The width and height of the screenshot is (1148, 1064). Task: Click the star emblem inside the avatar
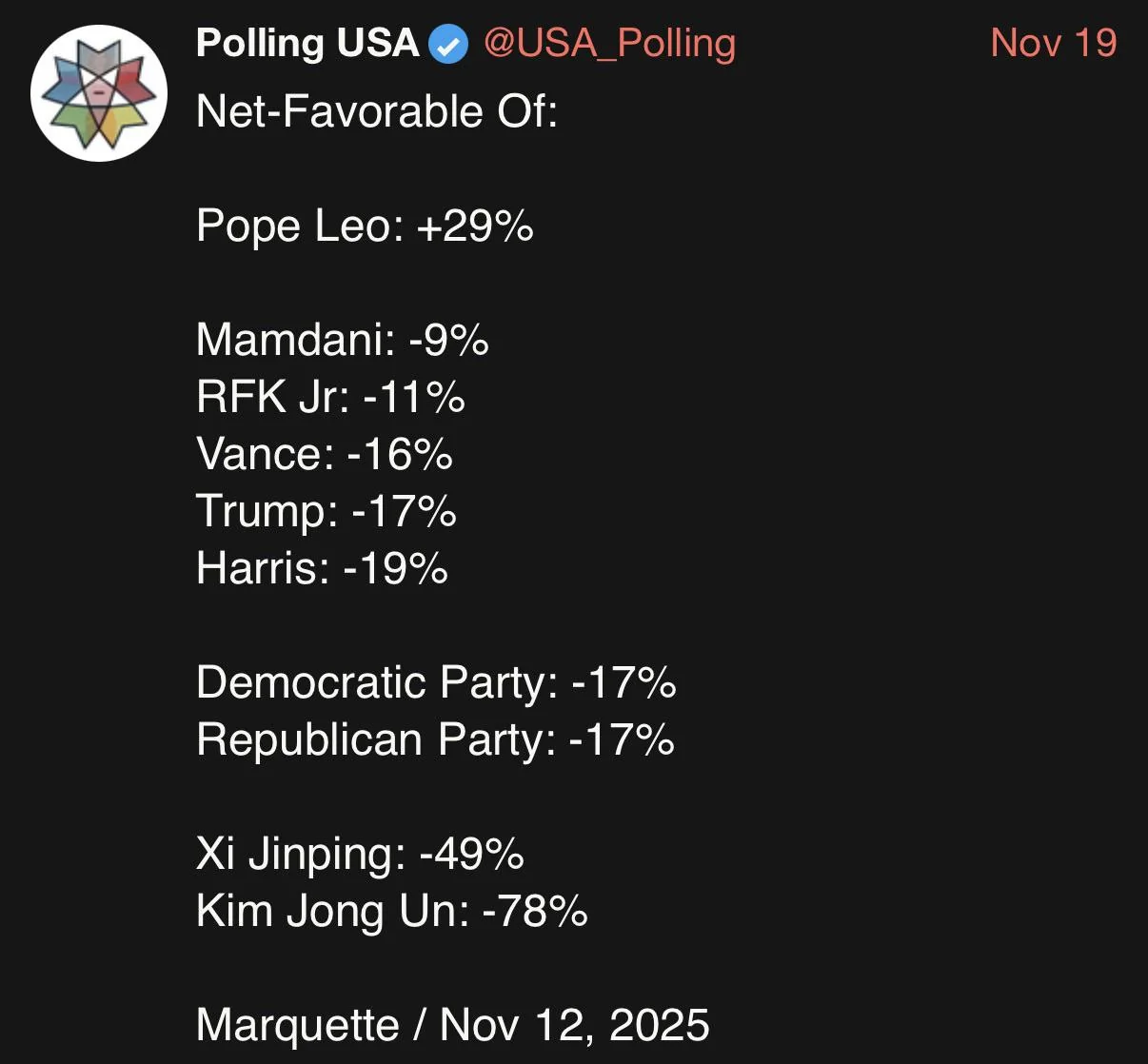click(99, 91)
